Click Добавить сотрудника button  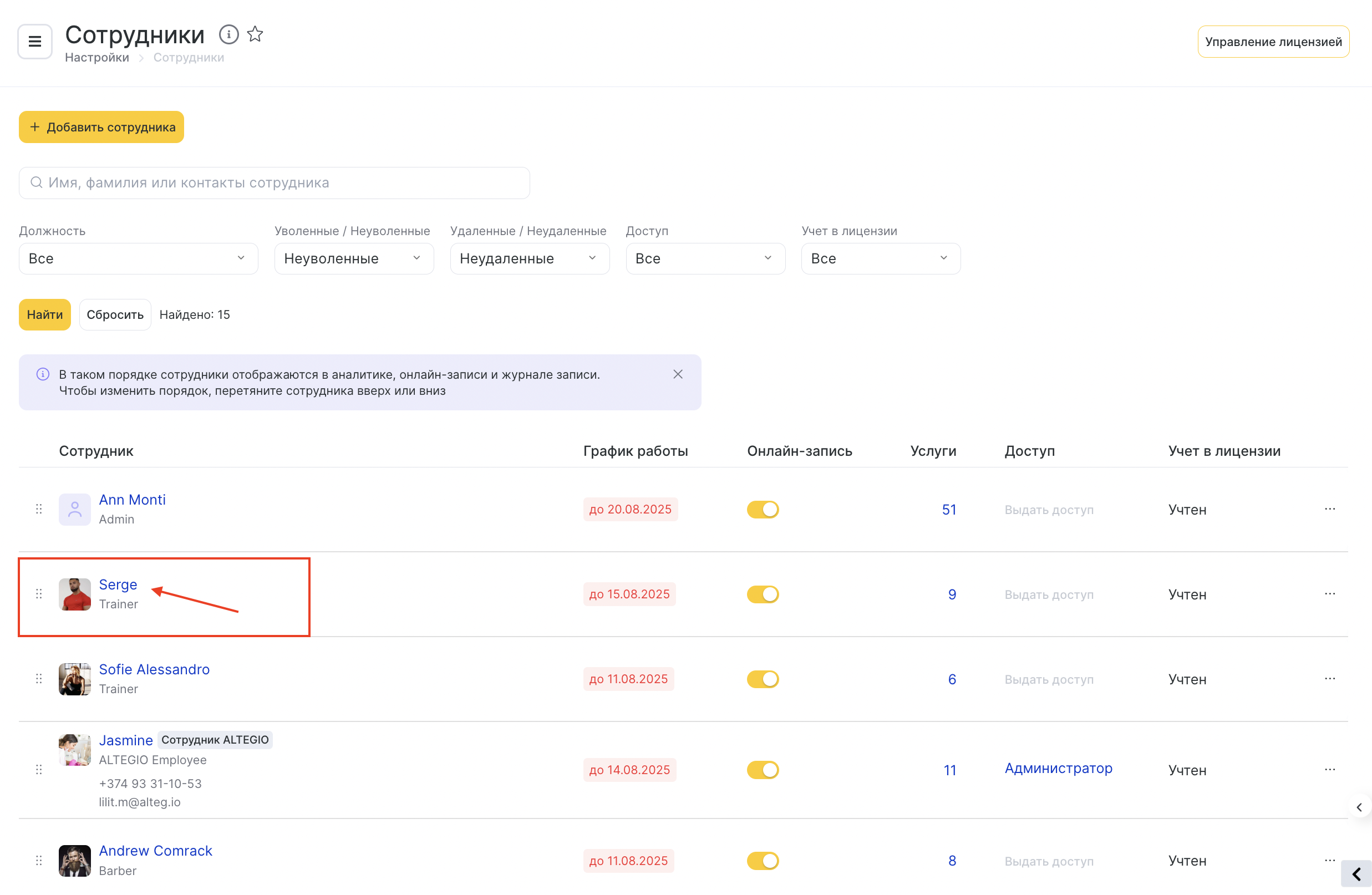click(x=101, y=127)
